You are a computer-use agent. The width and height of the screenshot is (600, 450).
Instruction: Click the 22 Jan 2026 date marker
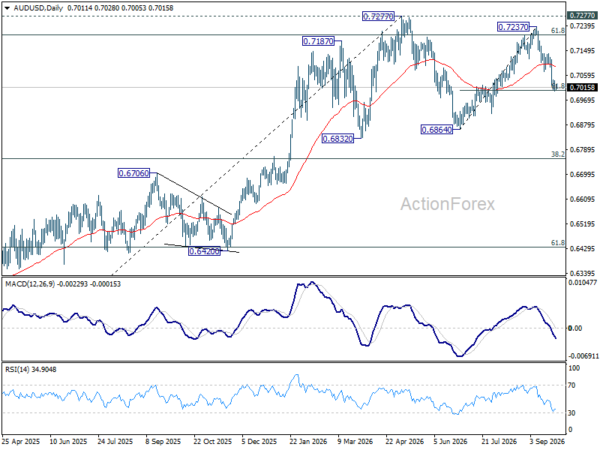308,441
